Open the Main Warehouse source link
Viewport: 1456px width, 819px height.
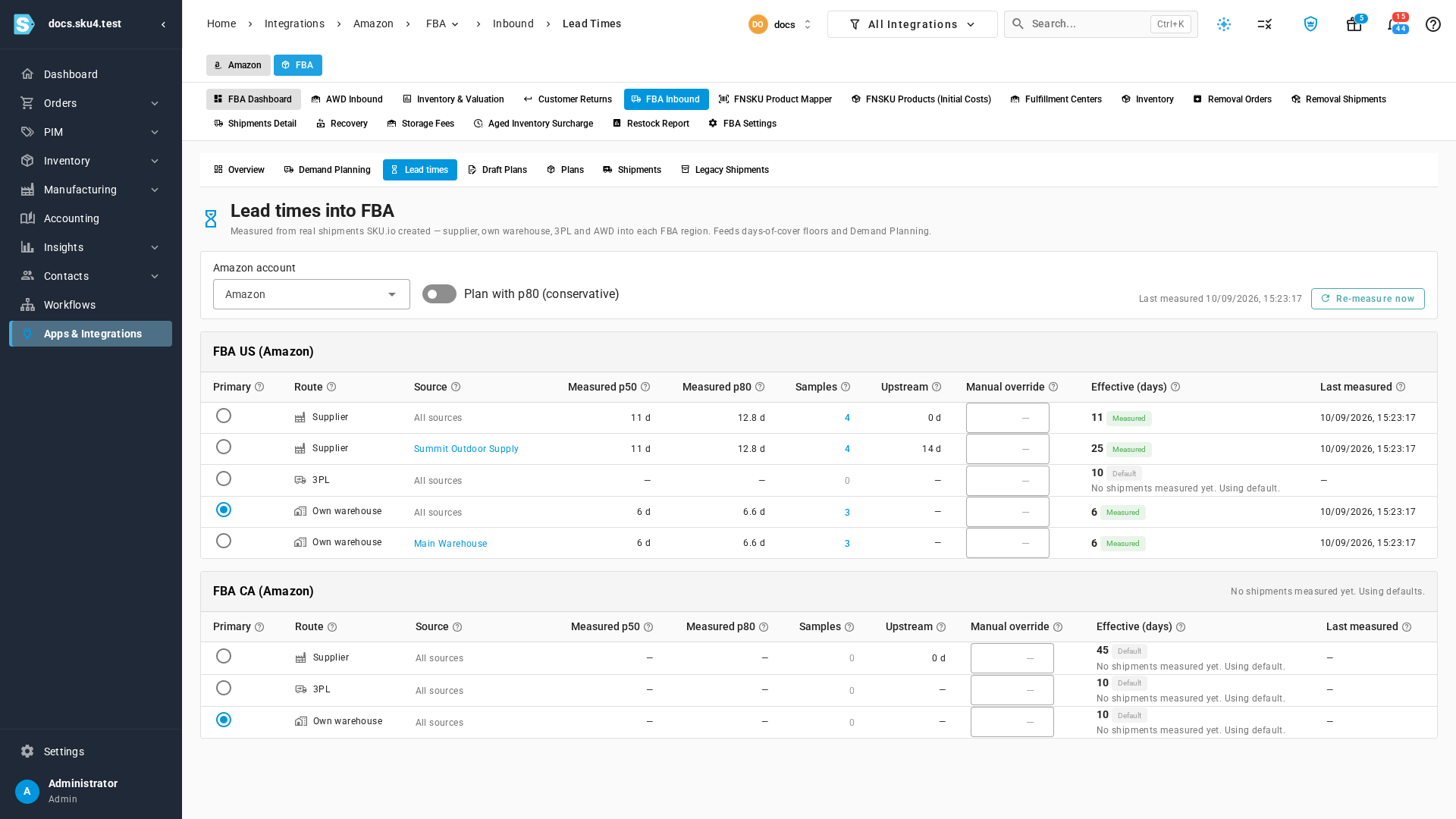click(450, 544)
